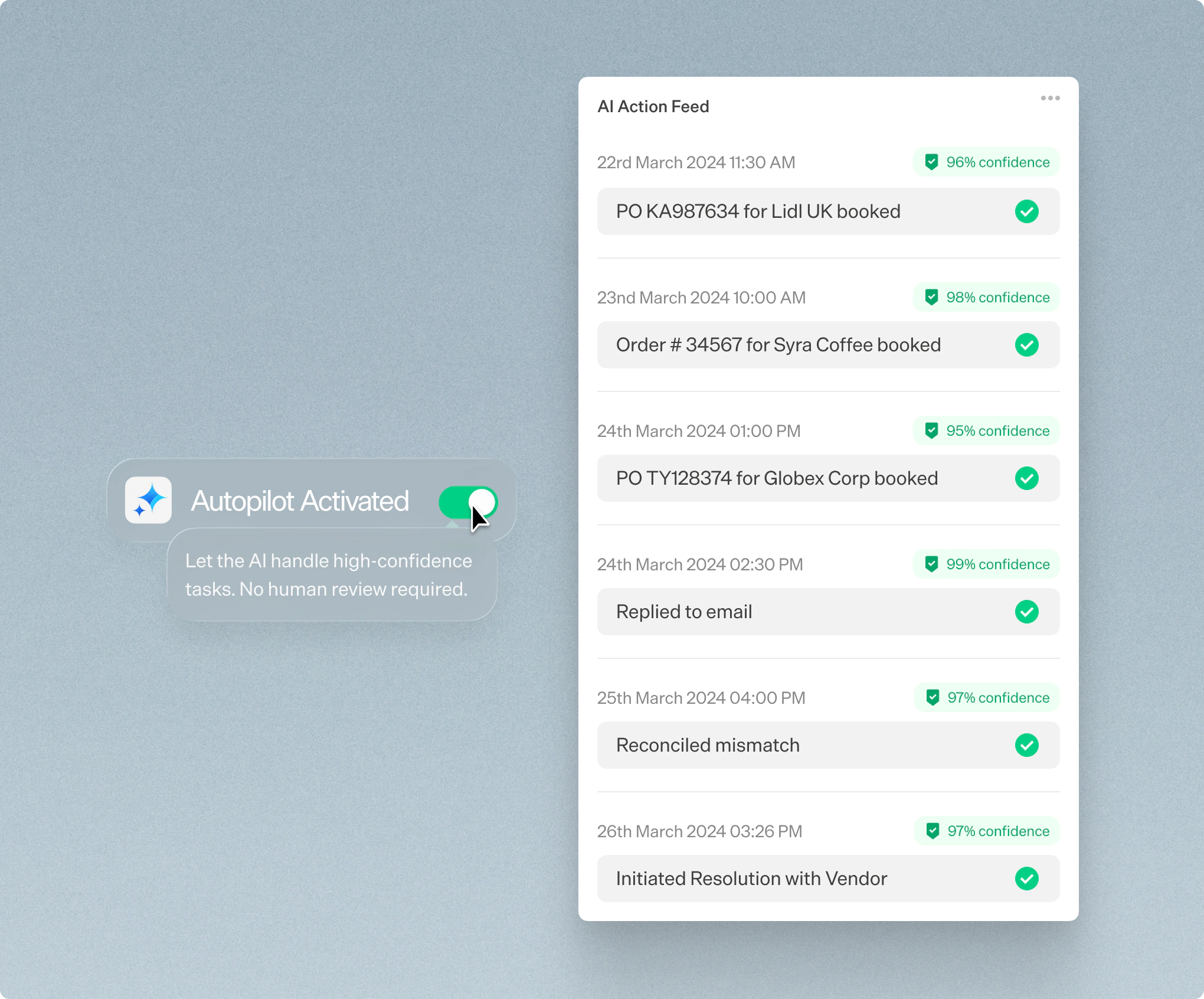The image size is (1204, 999).
Task: Open the Replied to email action
Action: 684,612
